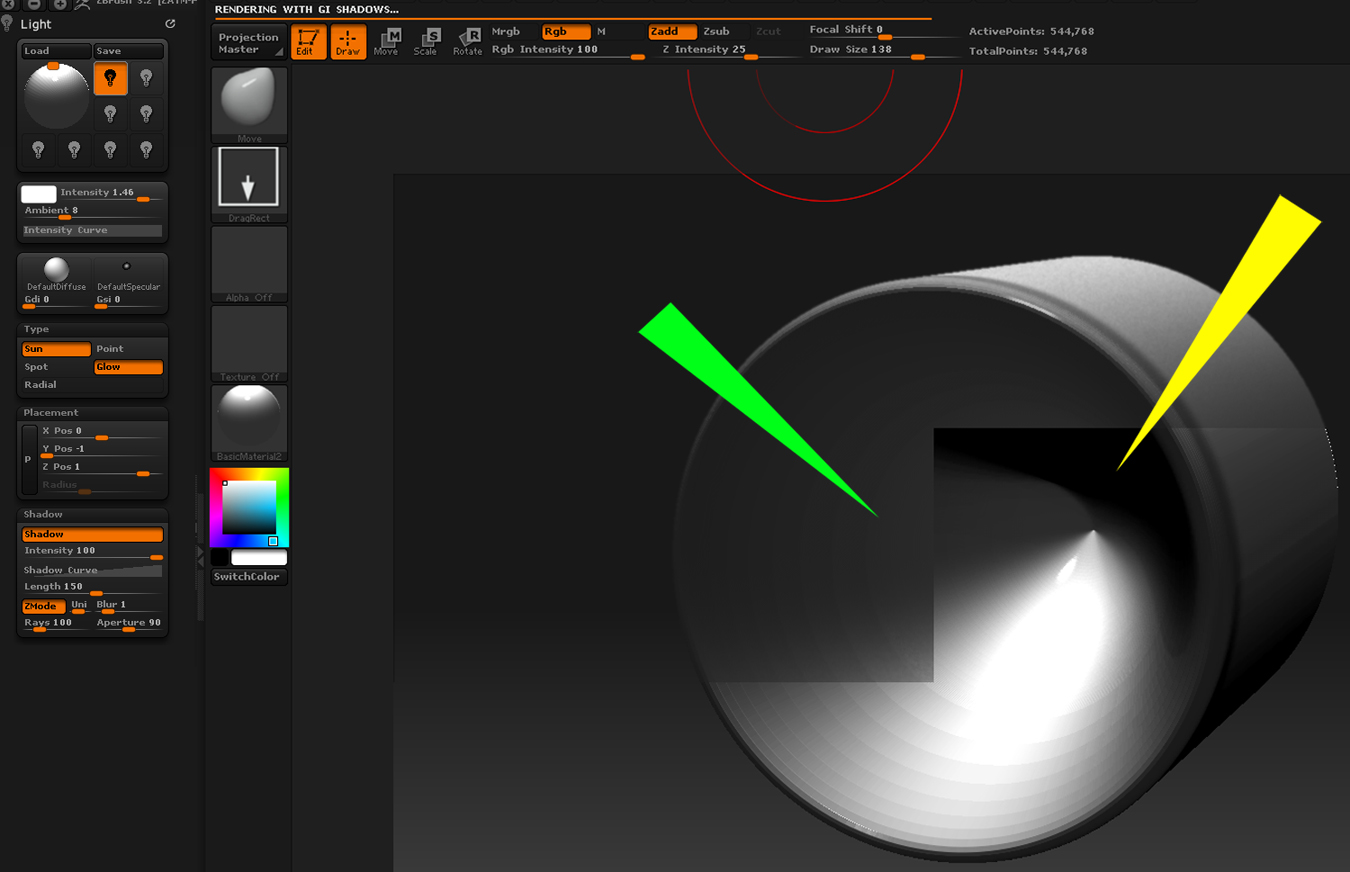Adjust the light Intensity 1.46 slider

tap(110, 194)
